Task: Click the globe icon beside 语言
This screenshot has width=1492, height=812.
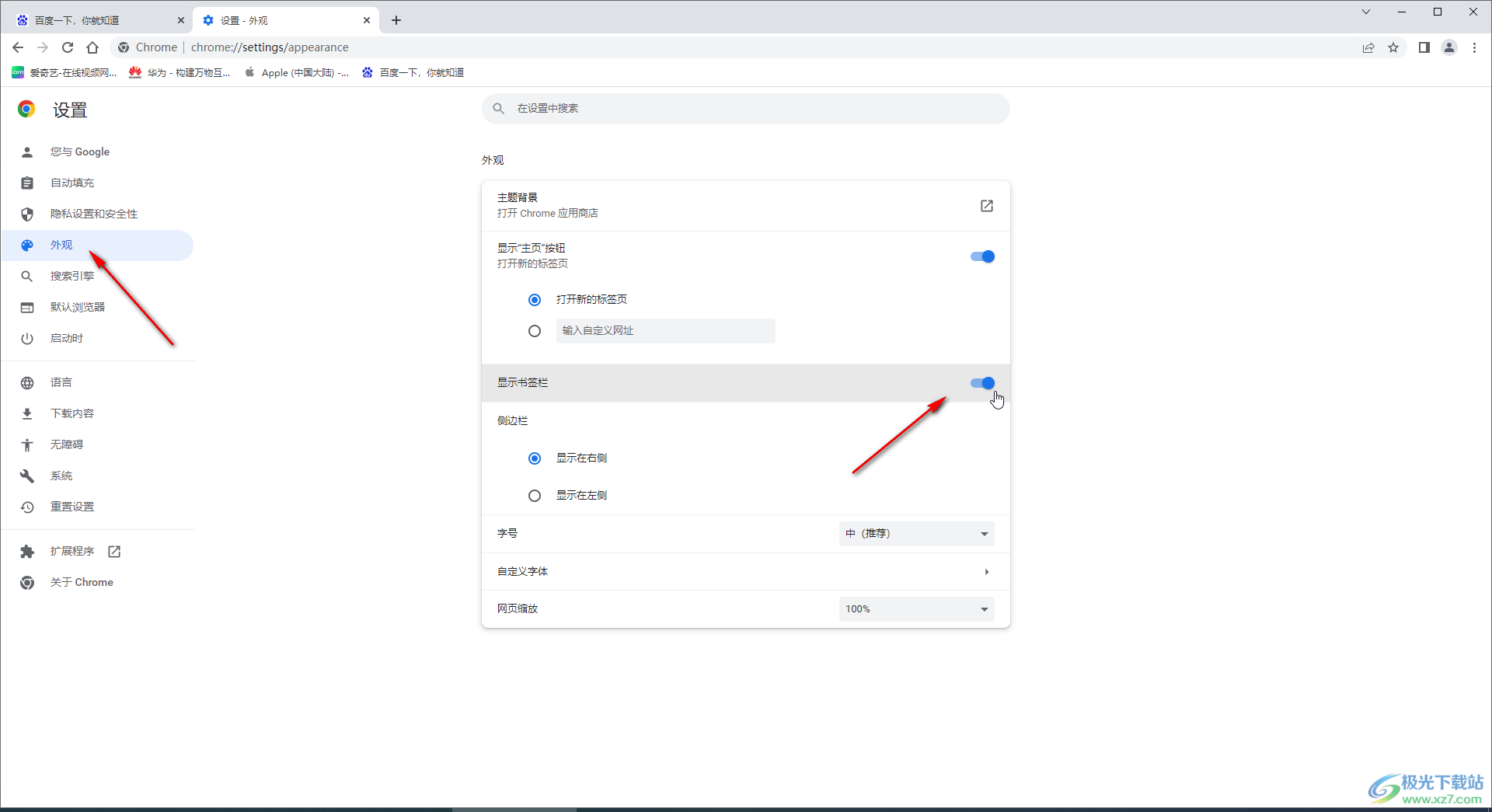Action: pyautogui.click(x=27, y=383)
